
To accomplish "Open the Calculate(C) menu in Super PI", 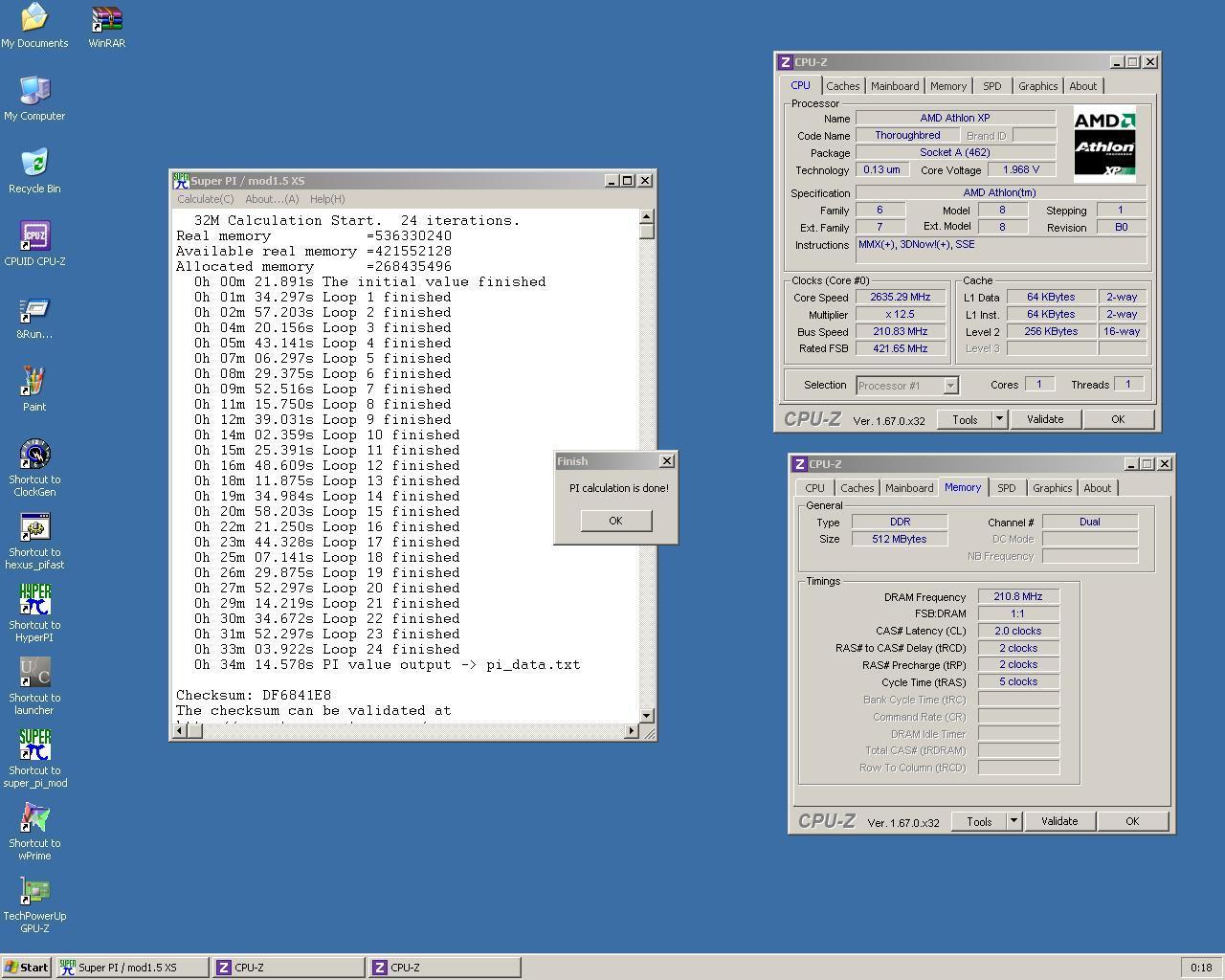I will (x=205, y=199).
